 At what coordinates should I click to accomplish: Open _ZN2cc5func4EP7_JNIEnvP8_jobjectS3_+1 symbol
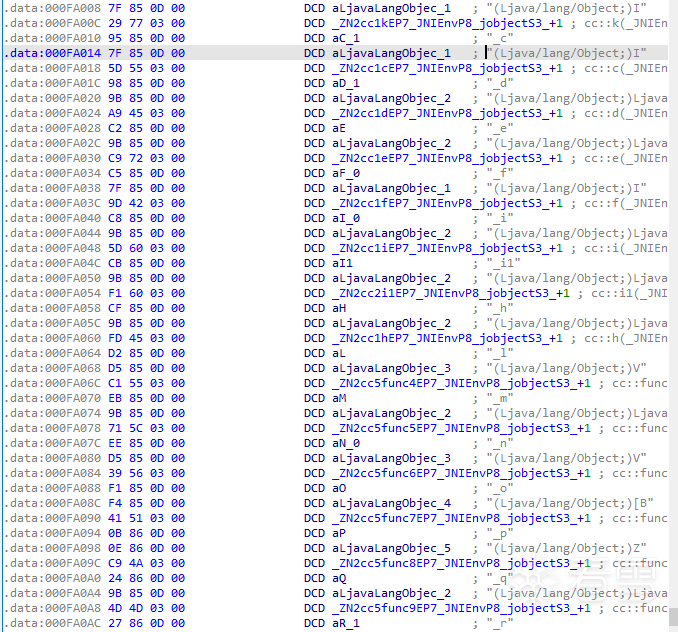point(461,383)
